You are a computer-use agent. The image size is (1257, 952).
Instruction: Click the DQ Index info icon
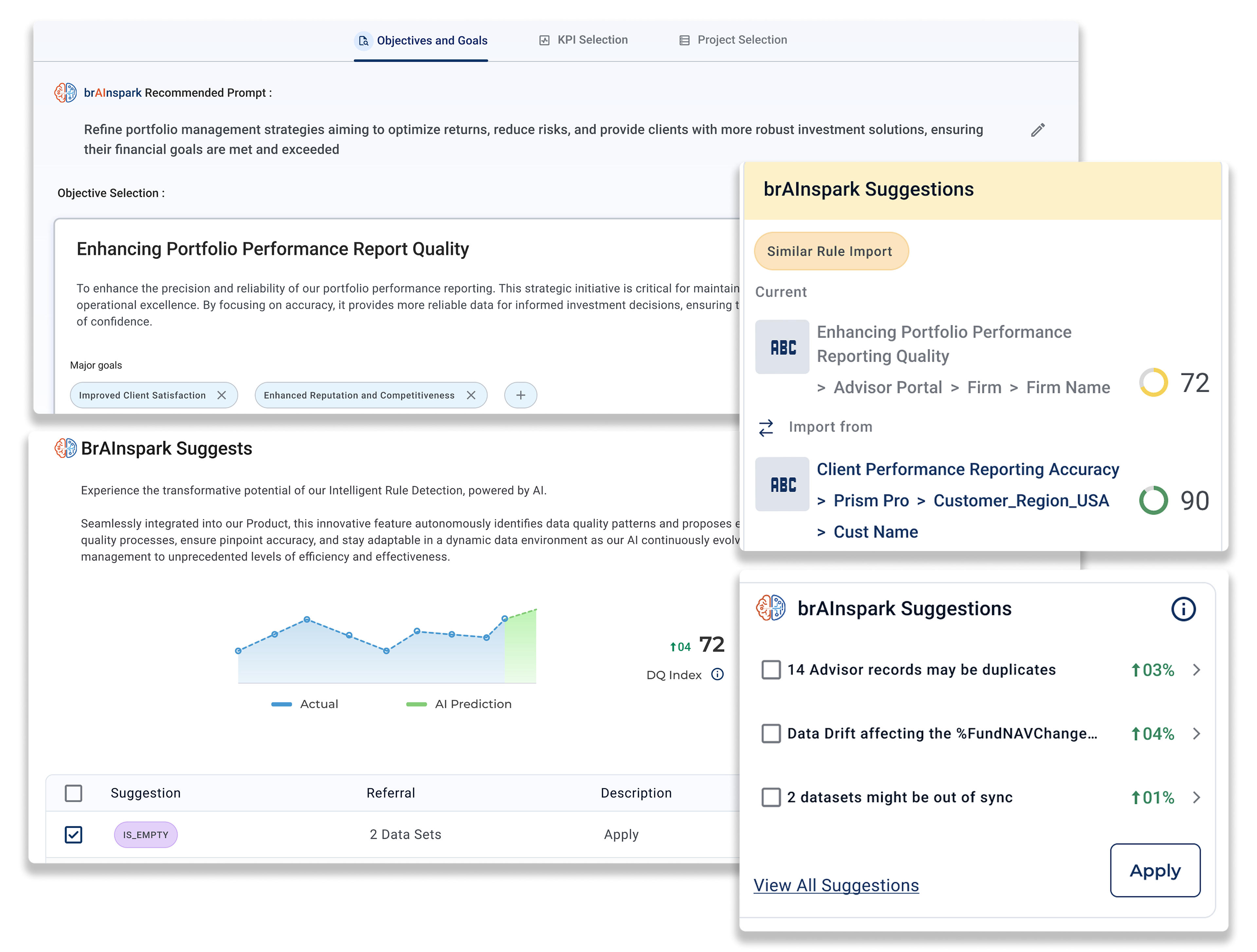(718, 674)
